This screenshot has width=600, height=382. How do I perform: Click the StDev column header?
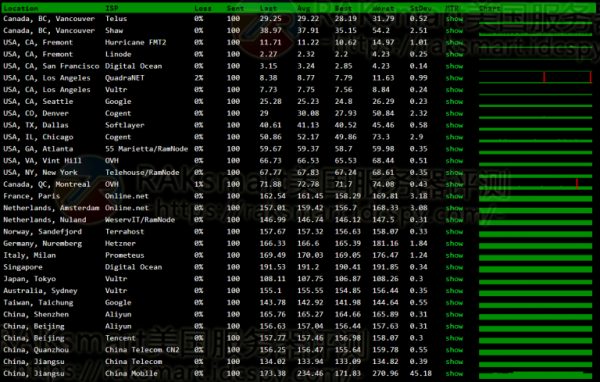click(x=420, y=8)
